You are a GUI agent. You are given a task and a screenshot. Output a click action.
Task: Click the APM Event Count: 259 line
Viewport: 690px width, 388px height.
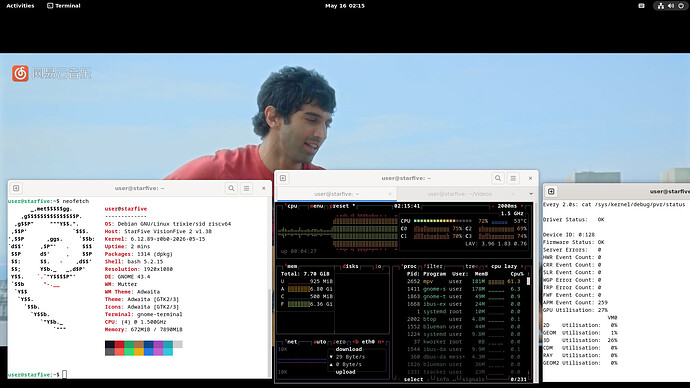coord(575,303)
